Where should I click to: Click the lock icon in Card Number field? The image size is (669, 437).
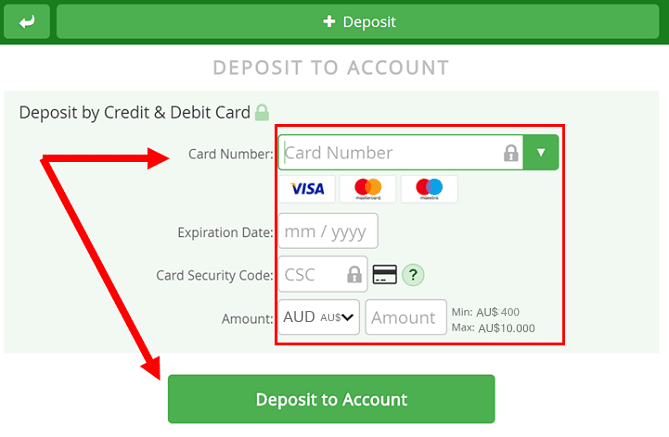pos(511,153)
